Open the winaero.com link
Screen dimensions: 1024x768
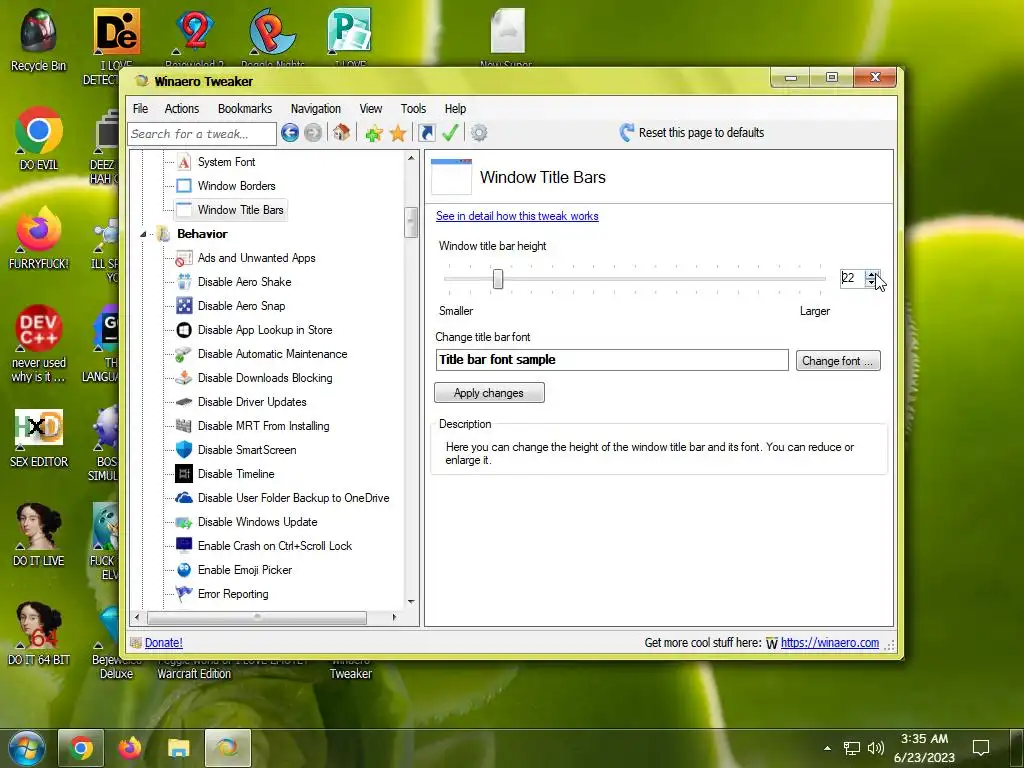pos(829,643)
